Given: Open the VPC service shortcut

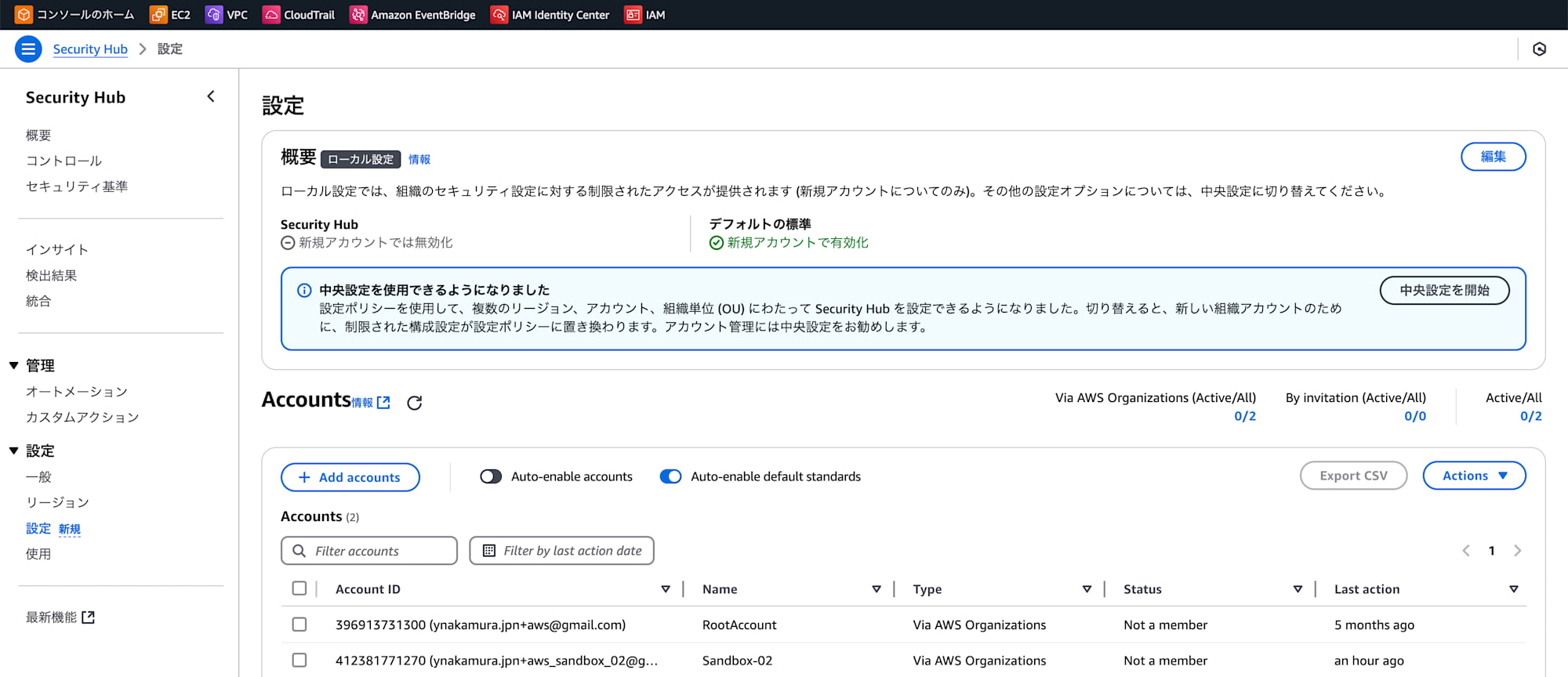Looking at the screenshot, I should 227,14.
